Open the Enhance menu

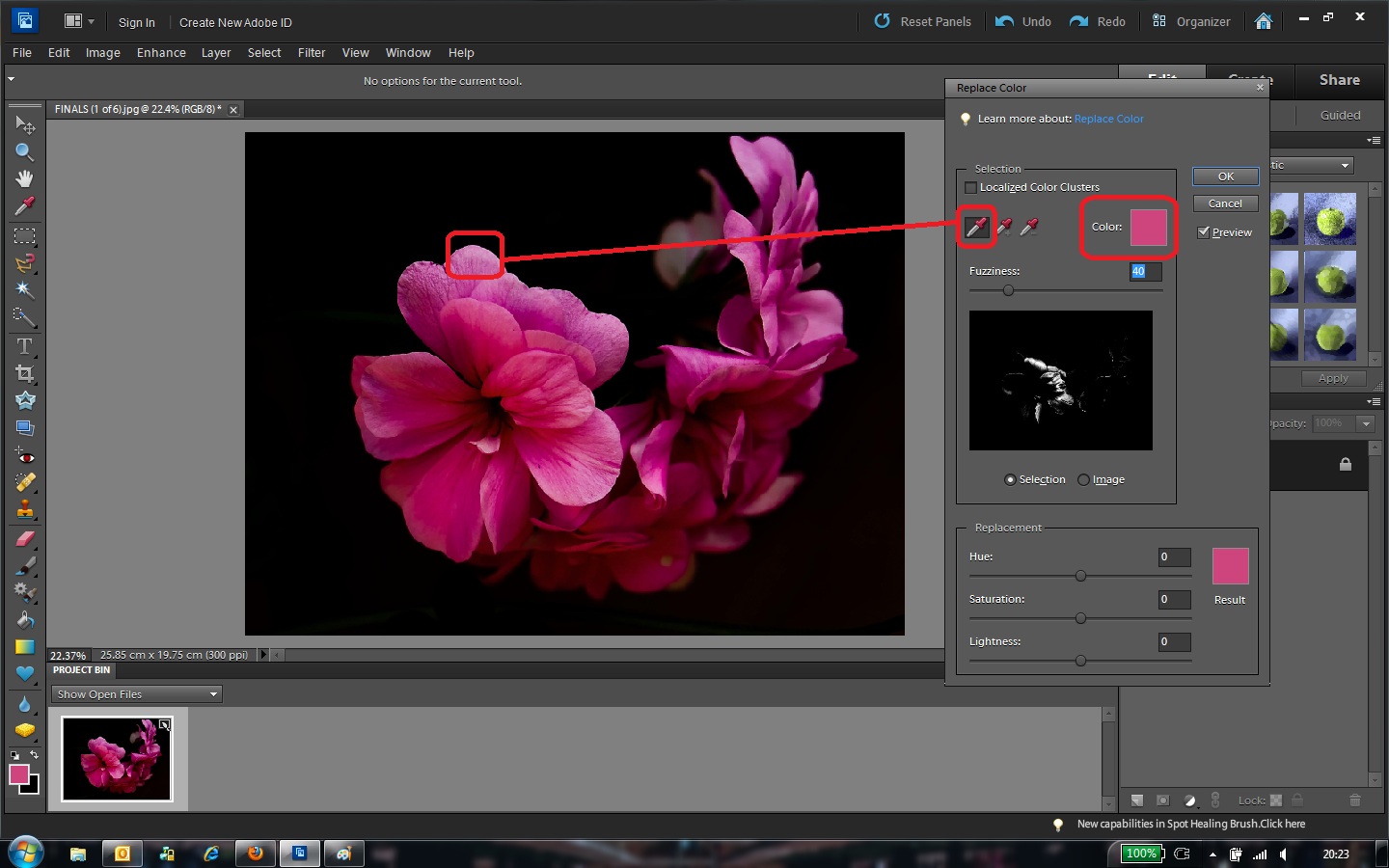(x=161, y=53)
